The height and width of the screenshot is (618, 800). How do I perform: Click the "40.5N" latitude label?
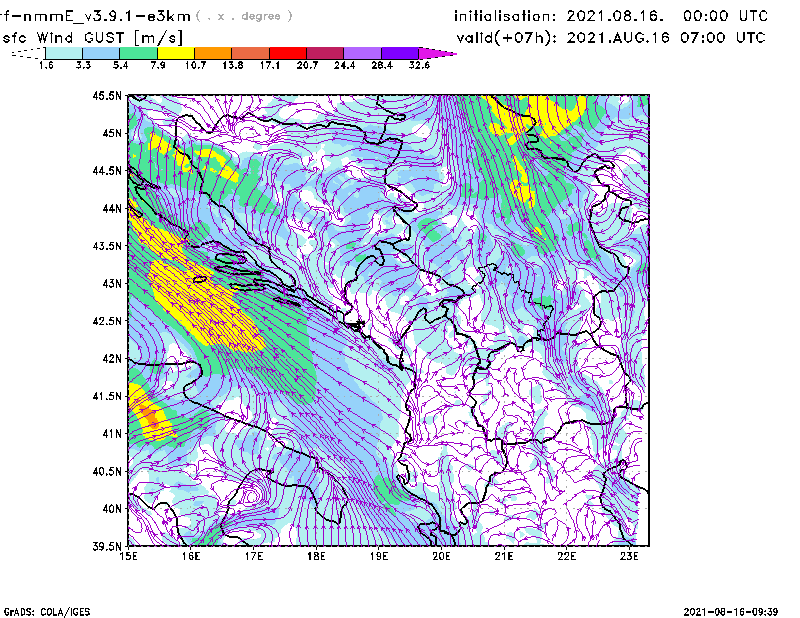pos(107,472)
